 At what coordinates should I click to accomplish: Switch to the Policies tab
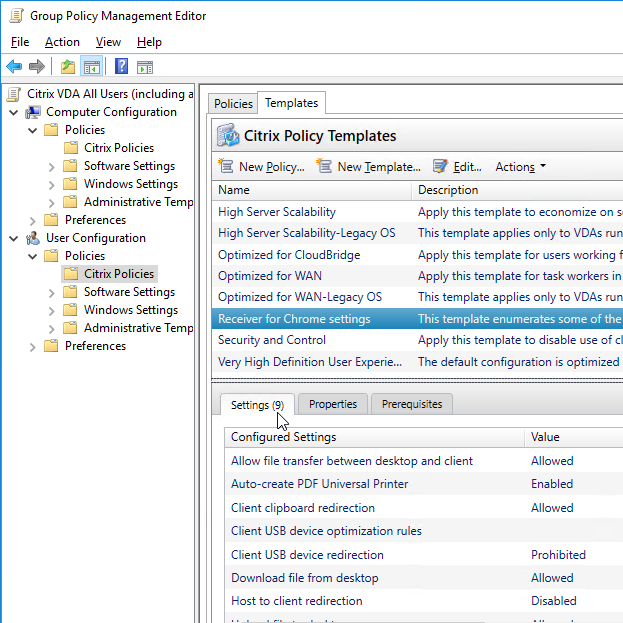click(x=233, y=104)
